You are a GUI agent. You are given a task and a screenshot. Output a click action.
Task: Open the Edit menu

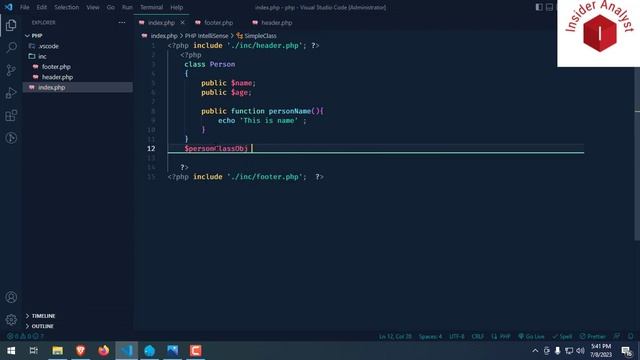pyautogui.click(x=42, y=7)
